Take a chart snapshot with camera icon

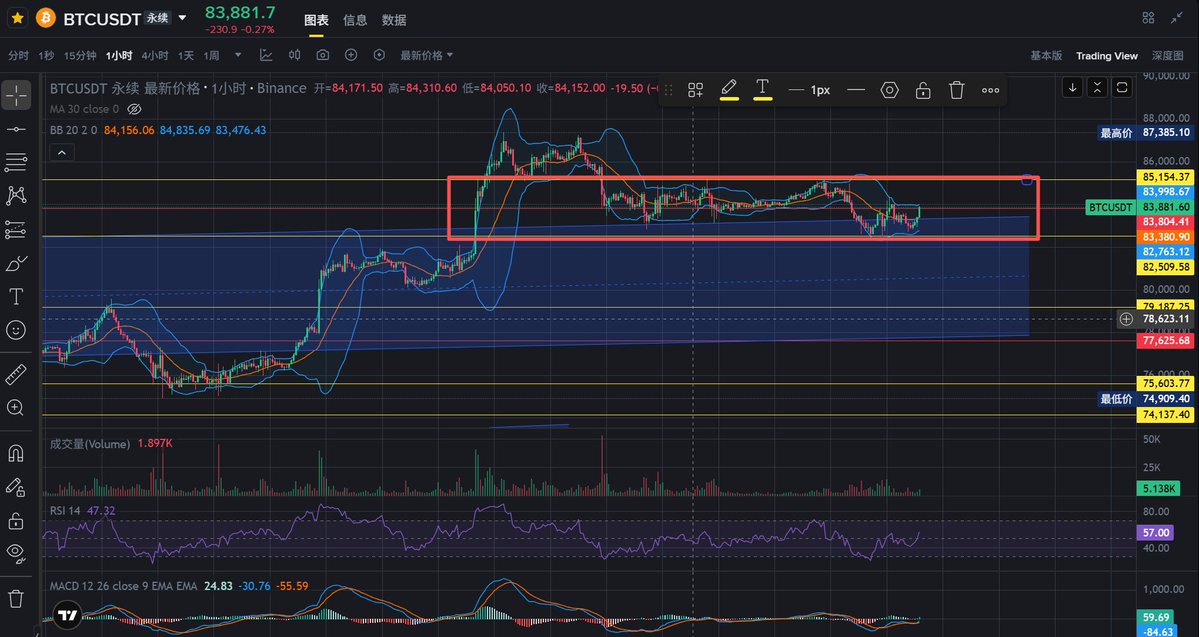[323, 55]
